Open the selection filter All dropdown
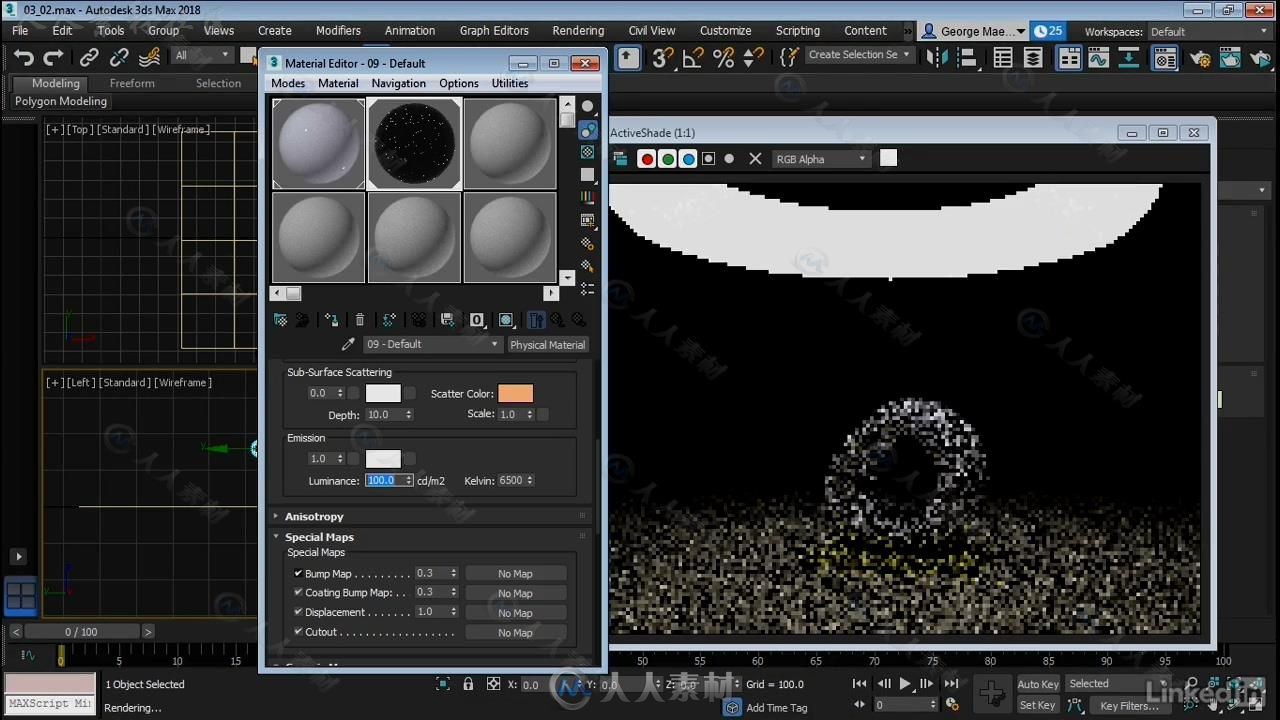Viewport: 1280px width, 720px height. [202, 55]
